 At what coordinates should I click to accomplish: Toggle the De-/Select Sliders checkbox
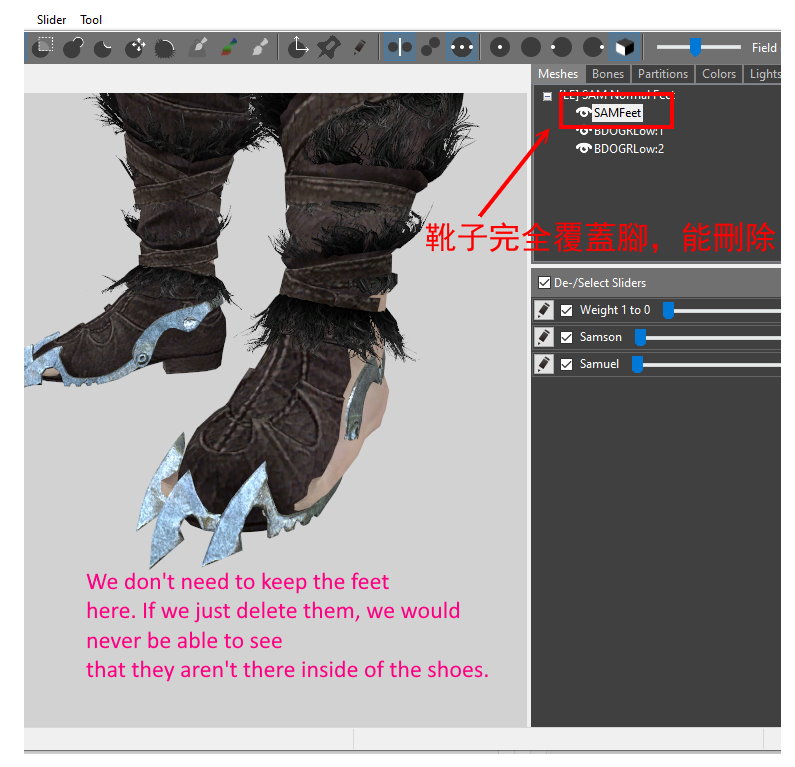544,282
